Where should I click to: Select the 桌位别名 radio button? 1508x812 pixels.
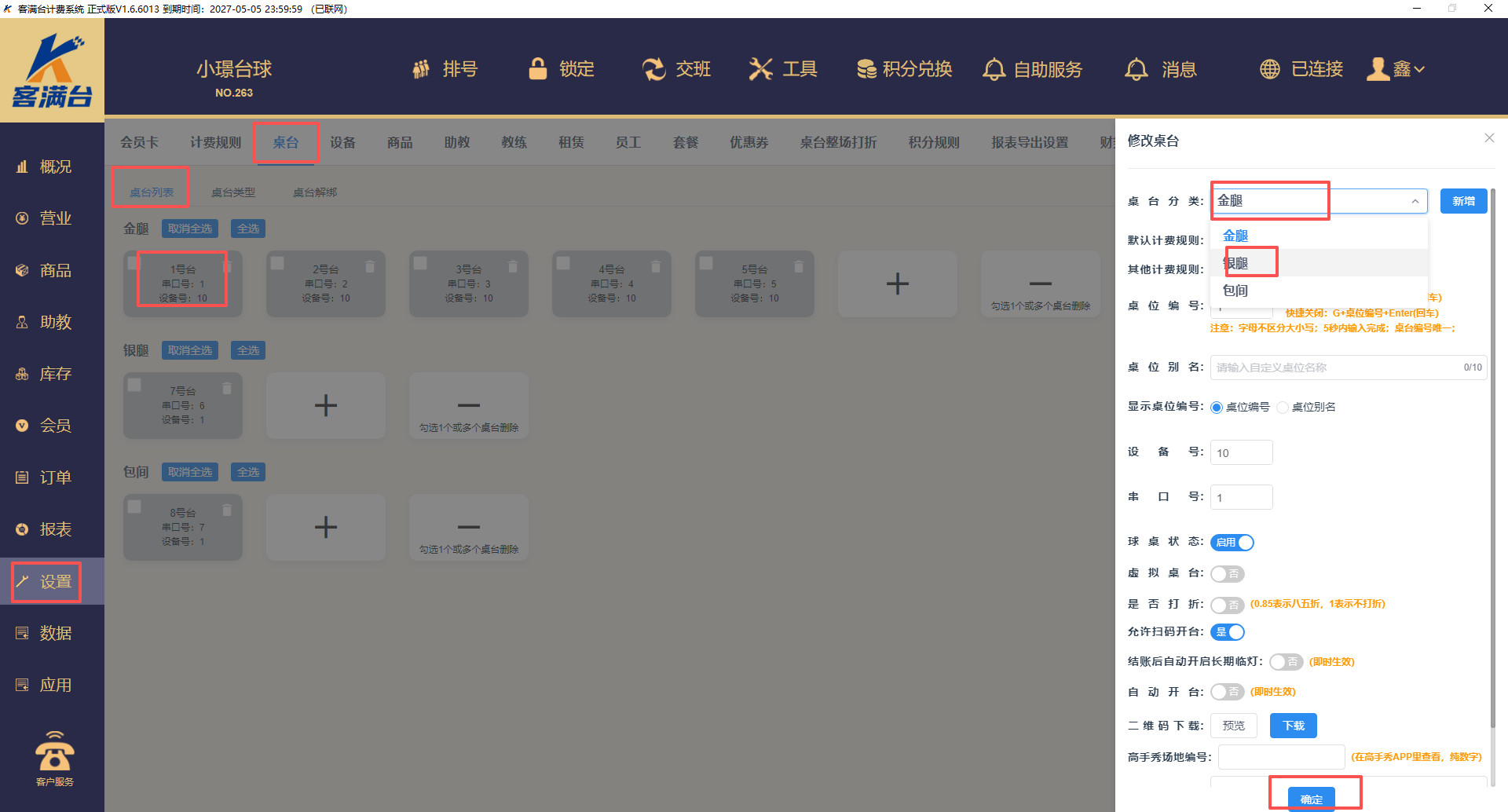pos(1283,408)
